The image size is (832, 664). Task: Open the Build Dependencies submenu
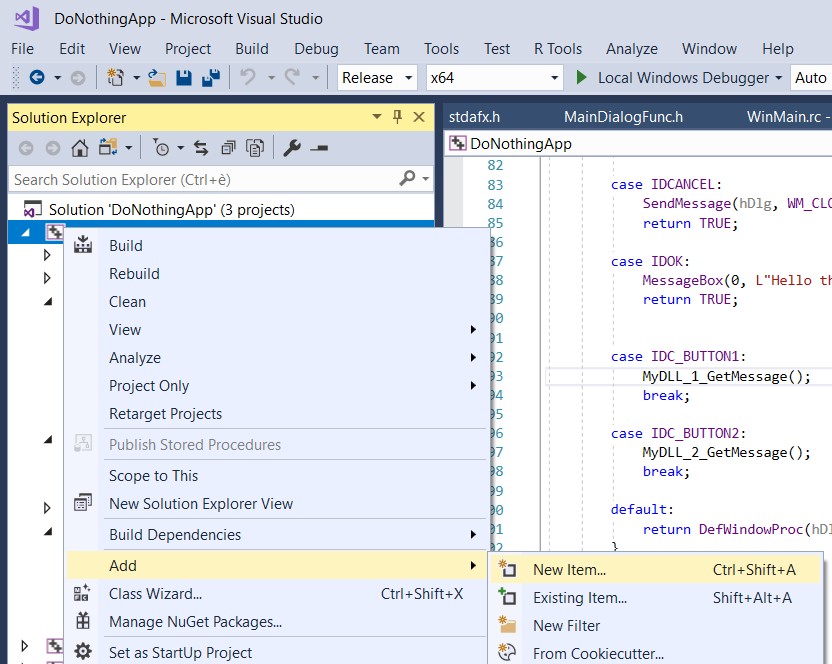tap(276, 534)
